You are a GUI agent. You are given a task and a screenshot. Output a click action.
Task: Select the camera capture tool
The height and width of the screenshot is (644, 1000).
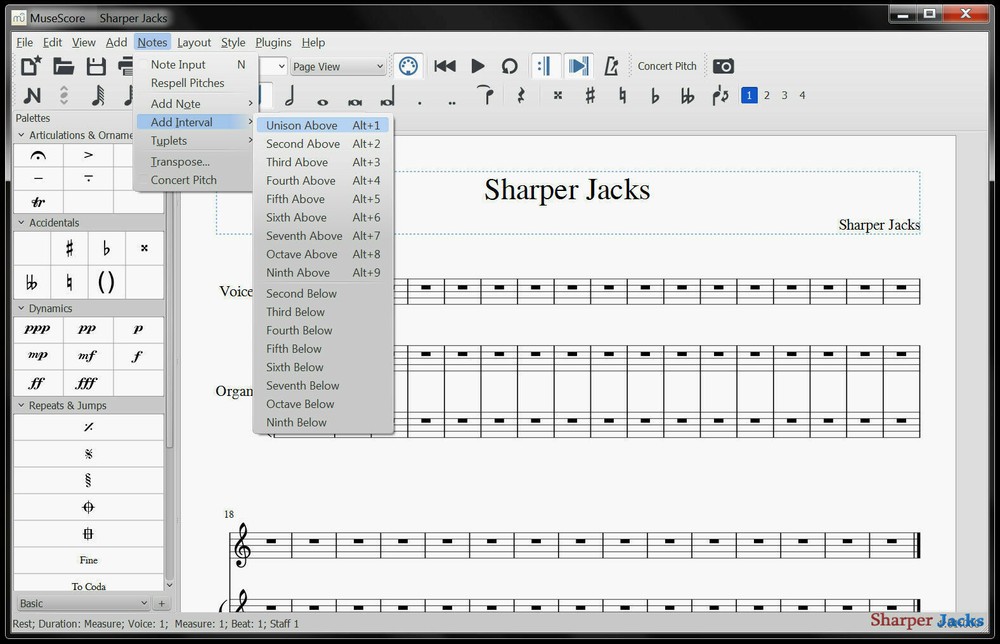coord(723,65)
